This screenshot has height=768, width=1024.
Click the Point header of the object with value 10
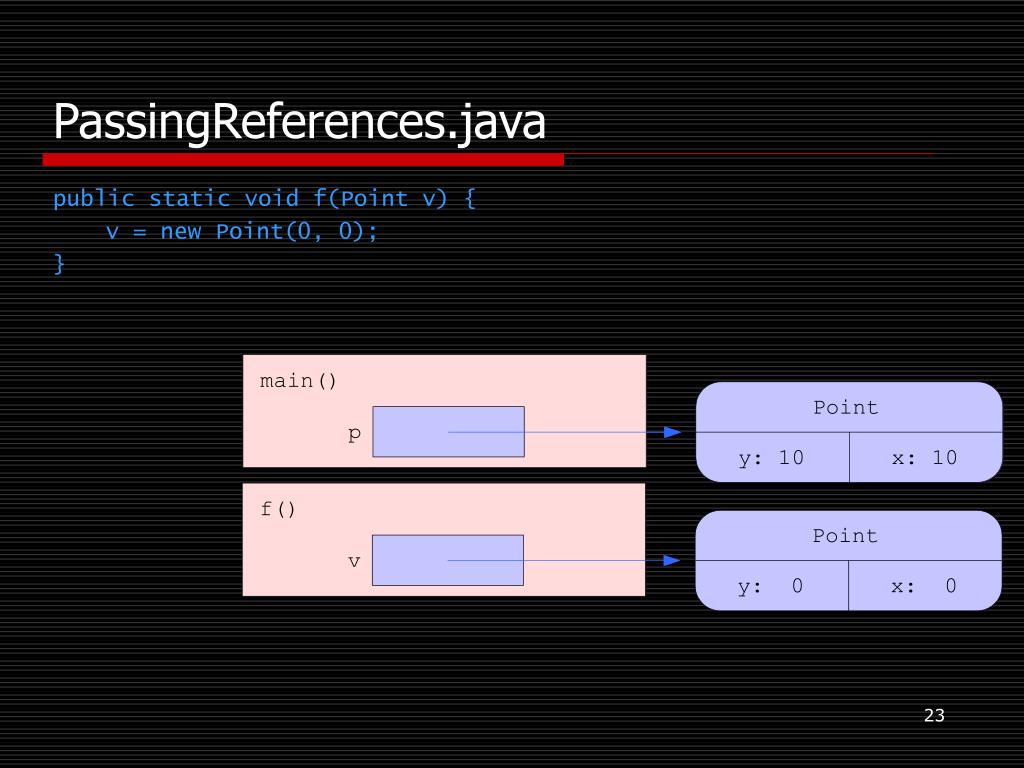click(x=848, y=408)
